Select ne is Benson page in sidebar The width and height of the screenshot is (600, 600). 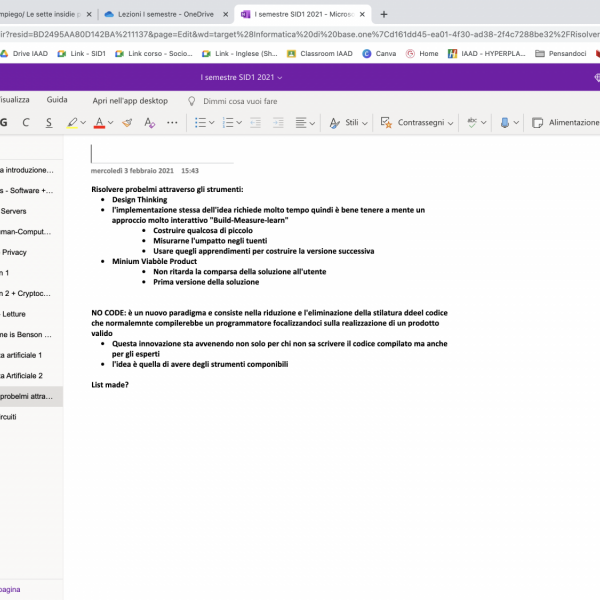coord(31,335)
